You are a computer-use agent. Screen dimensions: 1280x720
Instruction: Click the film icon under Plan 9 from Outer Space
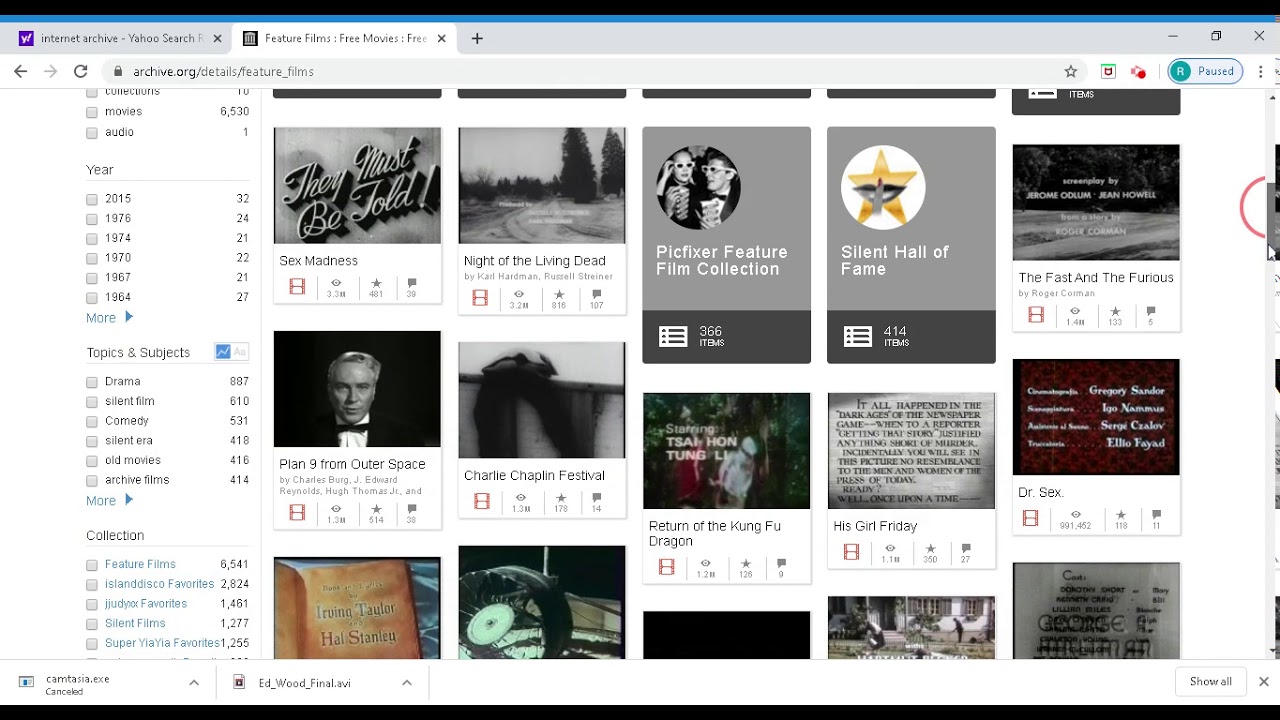tap(297, 512)
